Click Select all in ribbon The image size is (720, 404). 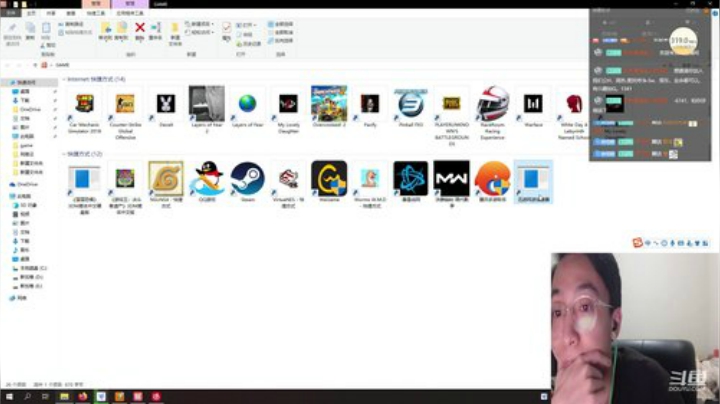(x=281, y=24)
